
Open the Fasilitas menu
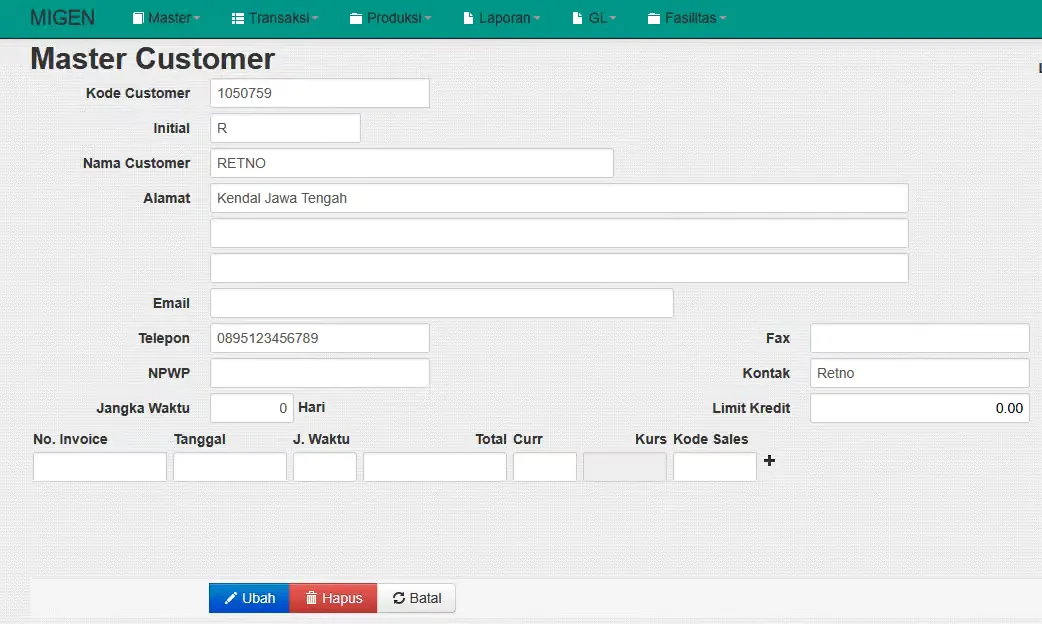tap(686, 18)
